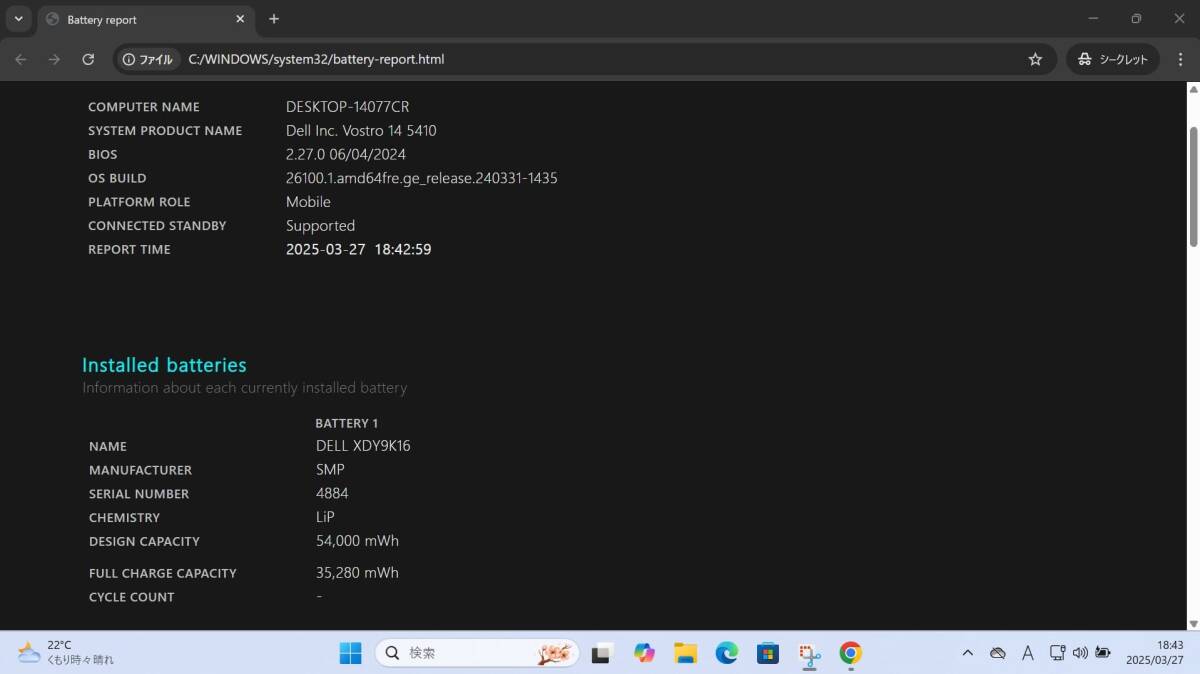Click the OS build value 26100.1.amd64fre
This screenshot has height=674, width=1200.
[x=422, y=178]
